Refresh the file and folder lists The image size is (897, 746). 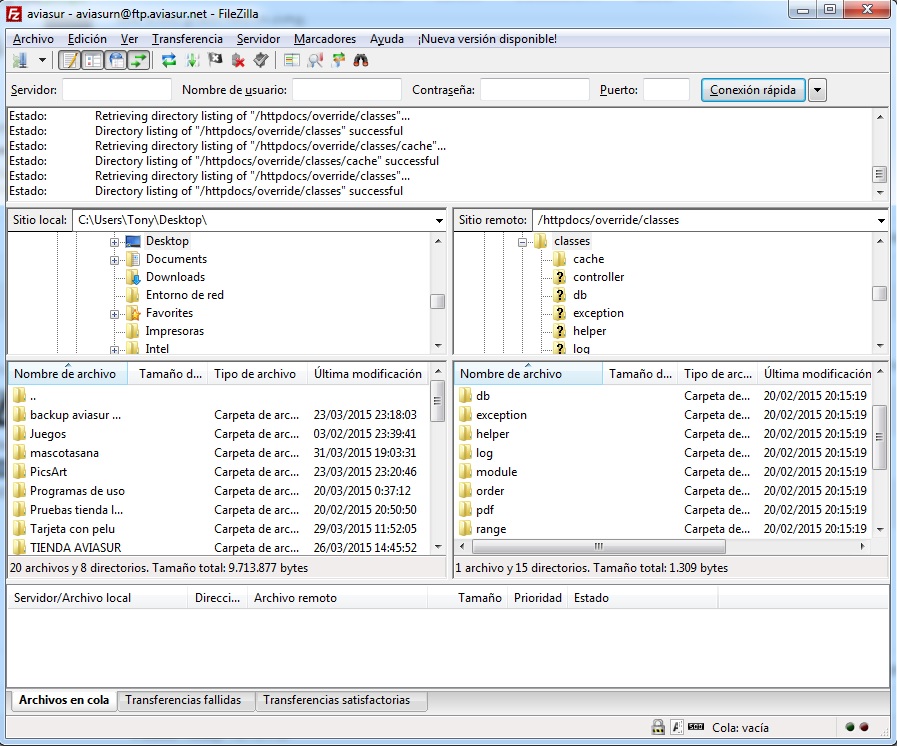(x=169, y=60)
